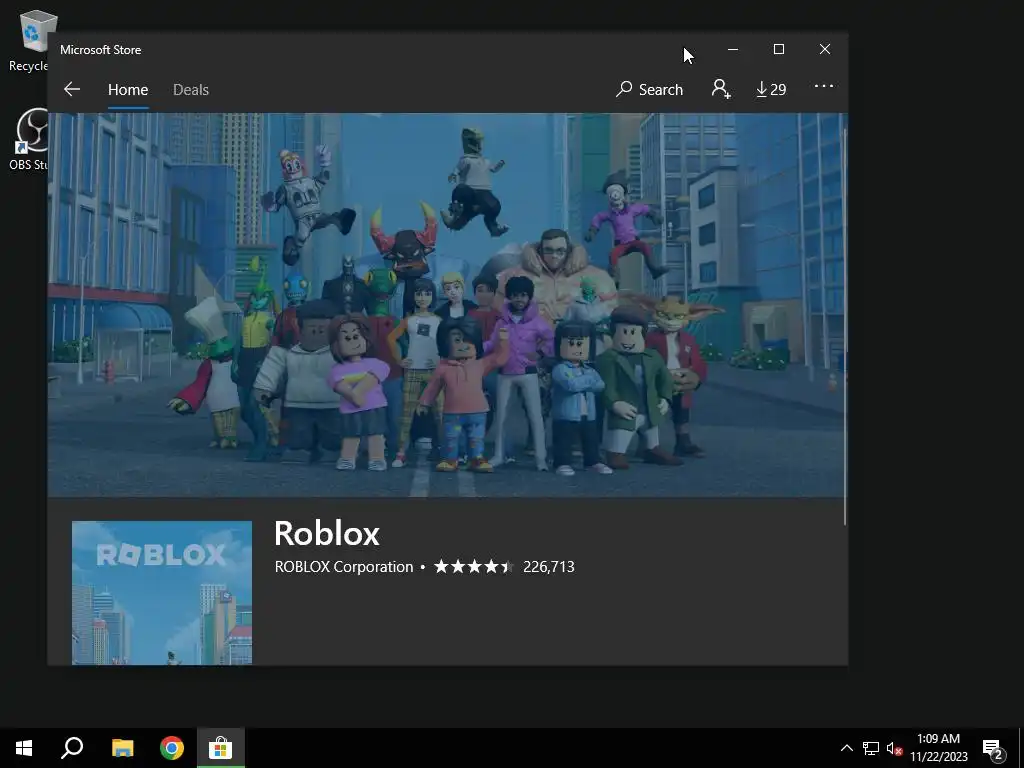Screen dimensions: 1024x768
Task: Click the sign-in account icon
Action: tap(721, 89)
